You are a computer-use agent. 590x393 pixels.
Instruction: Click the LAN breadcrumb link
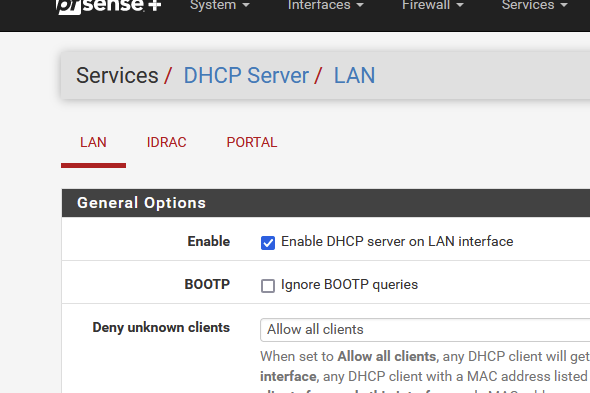354,75
